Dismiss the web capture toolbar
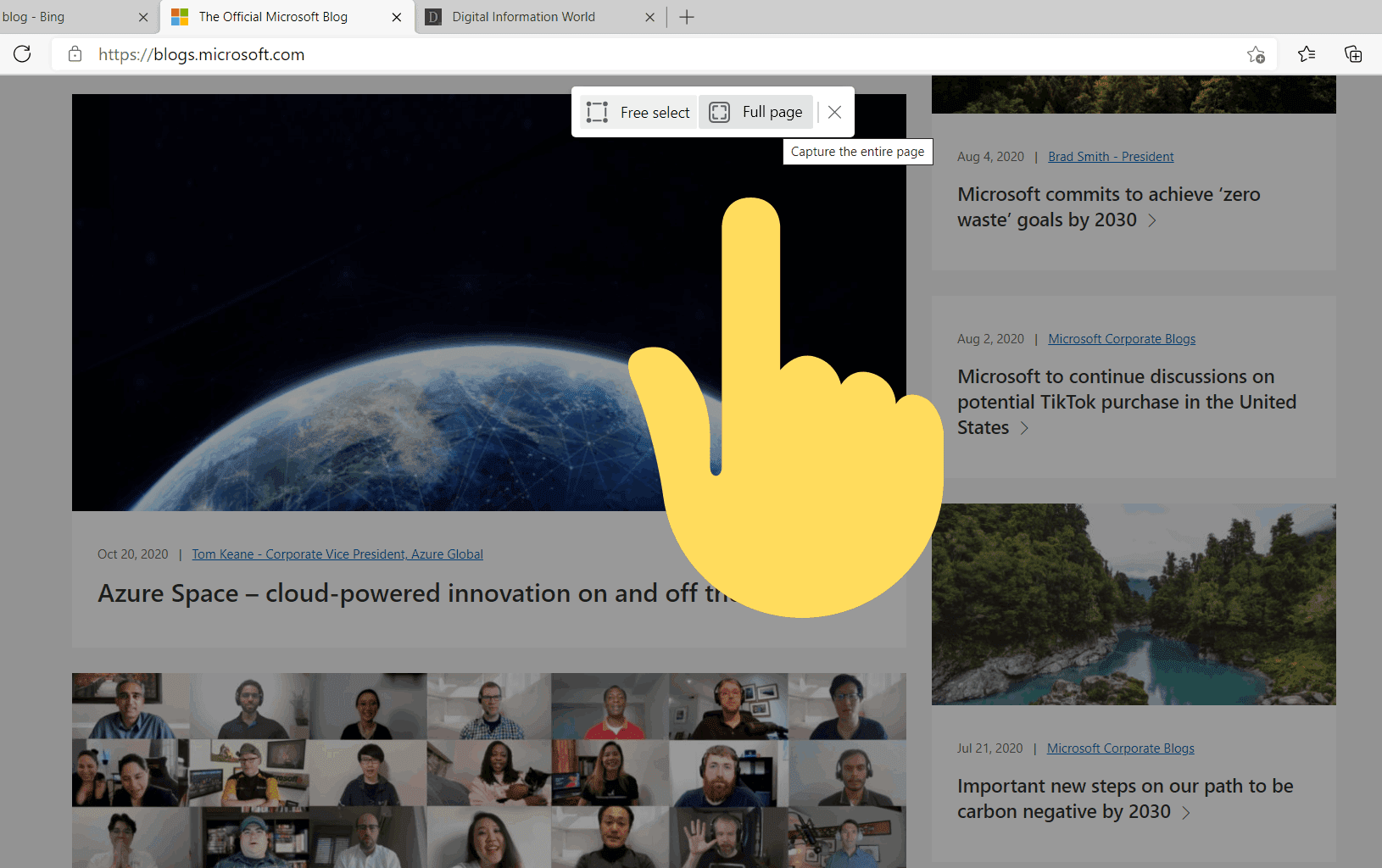 coord(833,112)
